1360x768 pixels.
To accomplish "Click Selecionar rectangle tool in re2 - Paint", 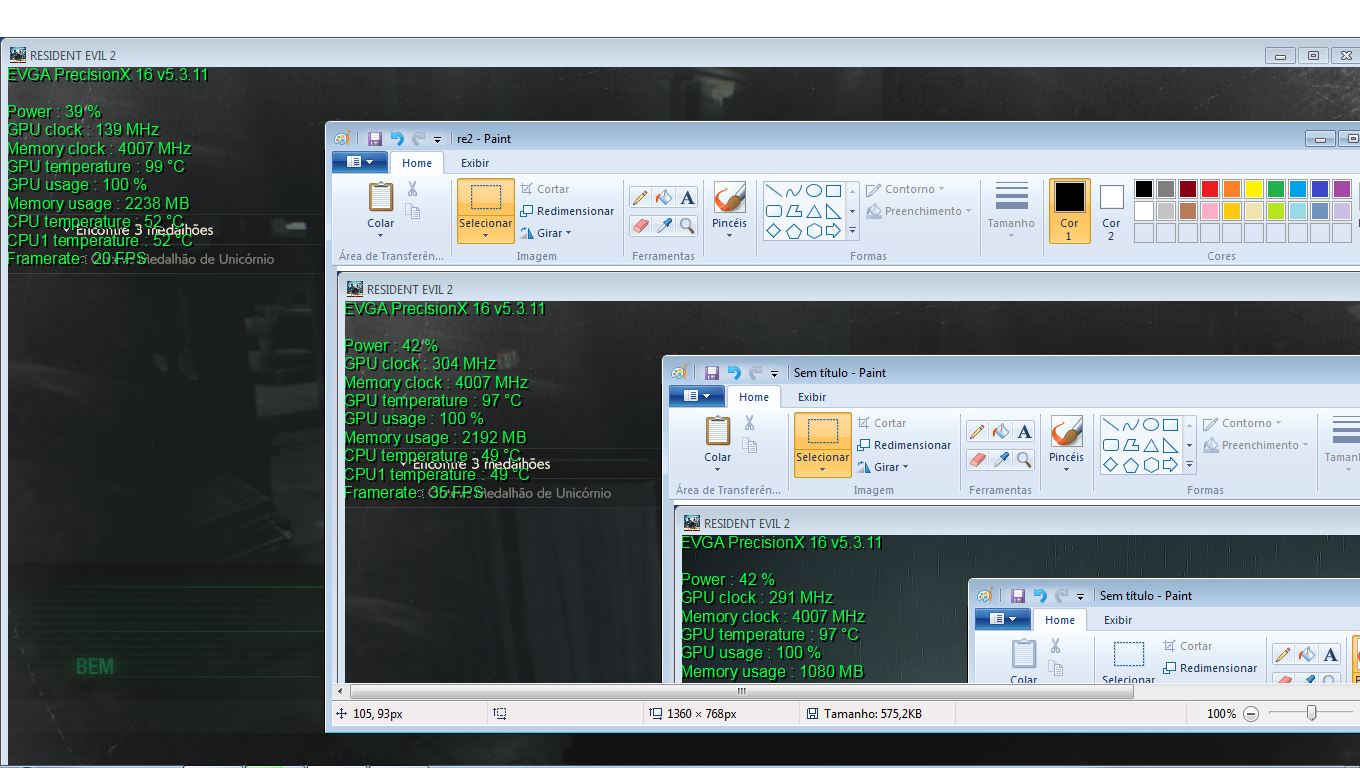I will (485, 197).
